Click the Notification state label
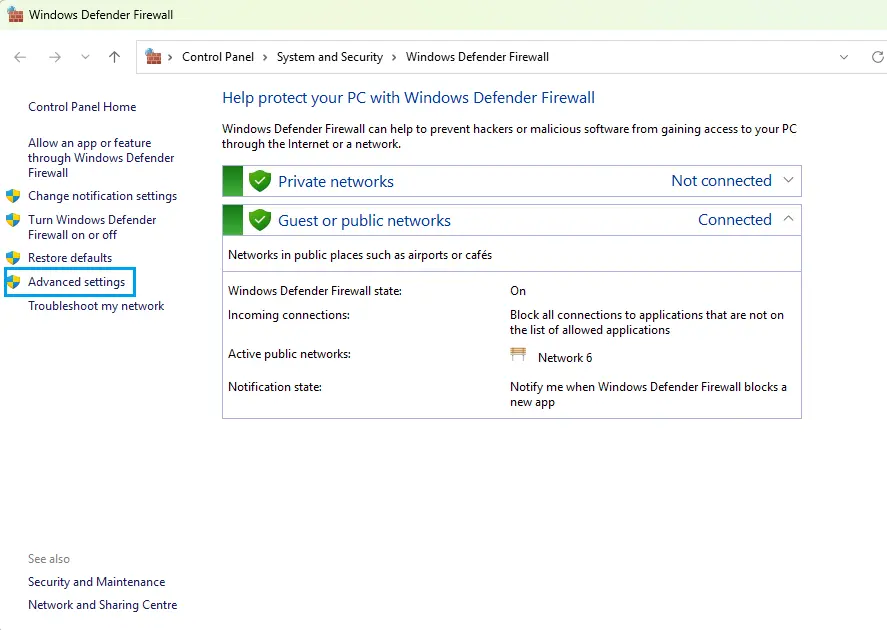The width and height of the screenshot is (887, 630). 274,387
